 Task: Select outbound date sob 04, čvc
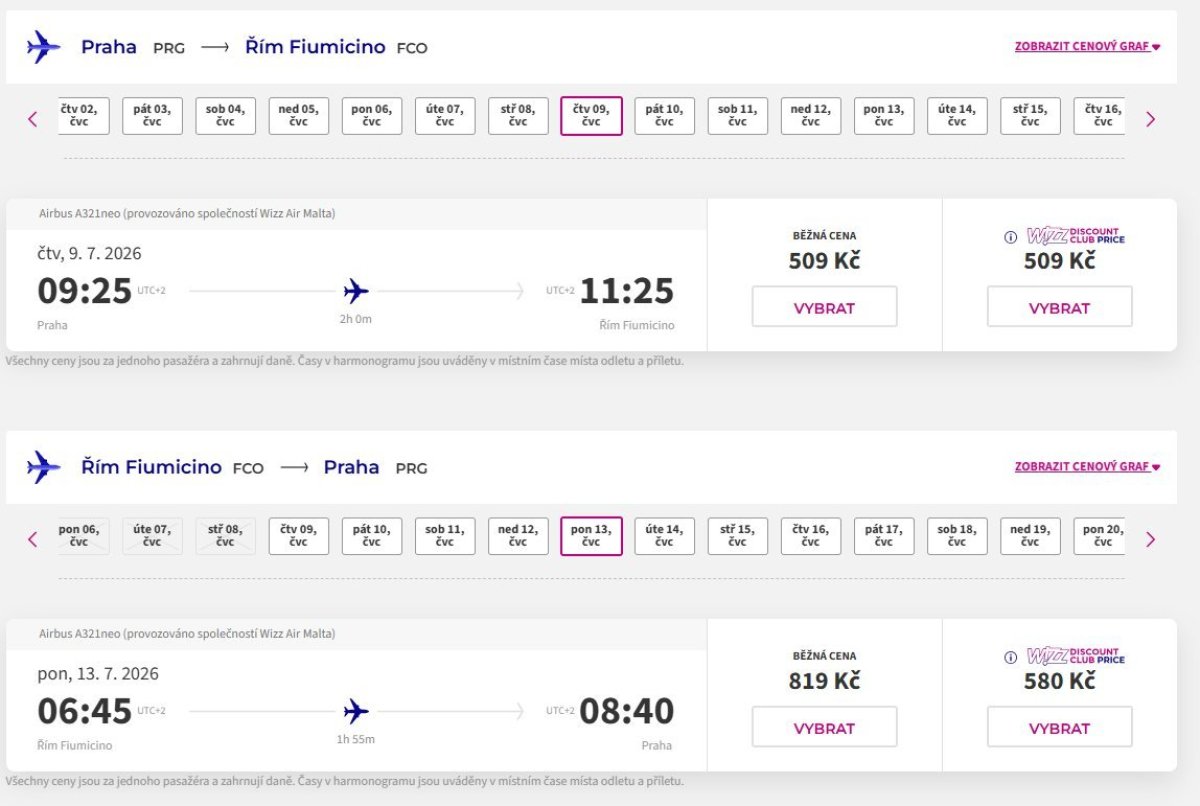[225, 116]
